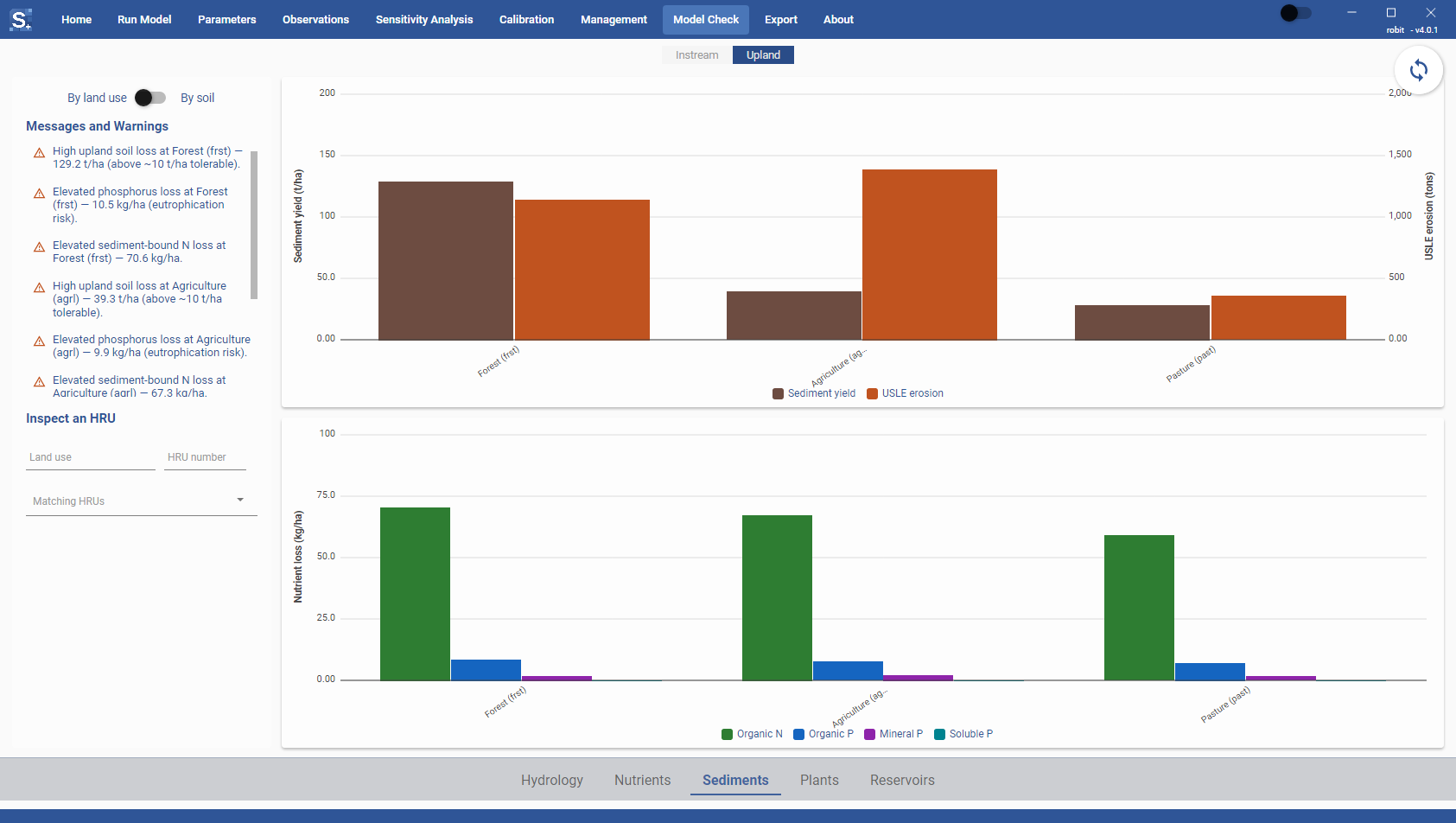The height and width of the screenshot is (823, 1456).
Task: Open the Plants tab
Action: coord(819,780)
